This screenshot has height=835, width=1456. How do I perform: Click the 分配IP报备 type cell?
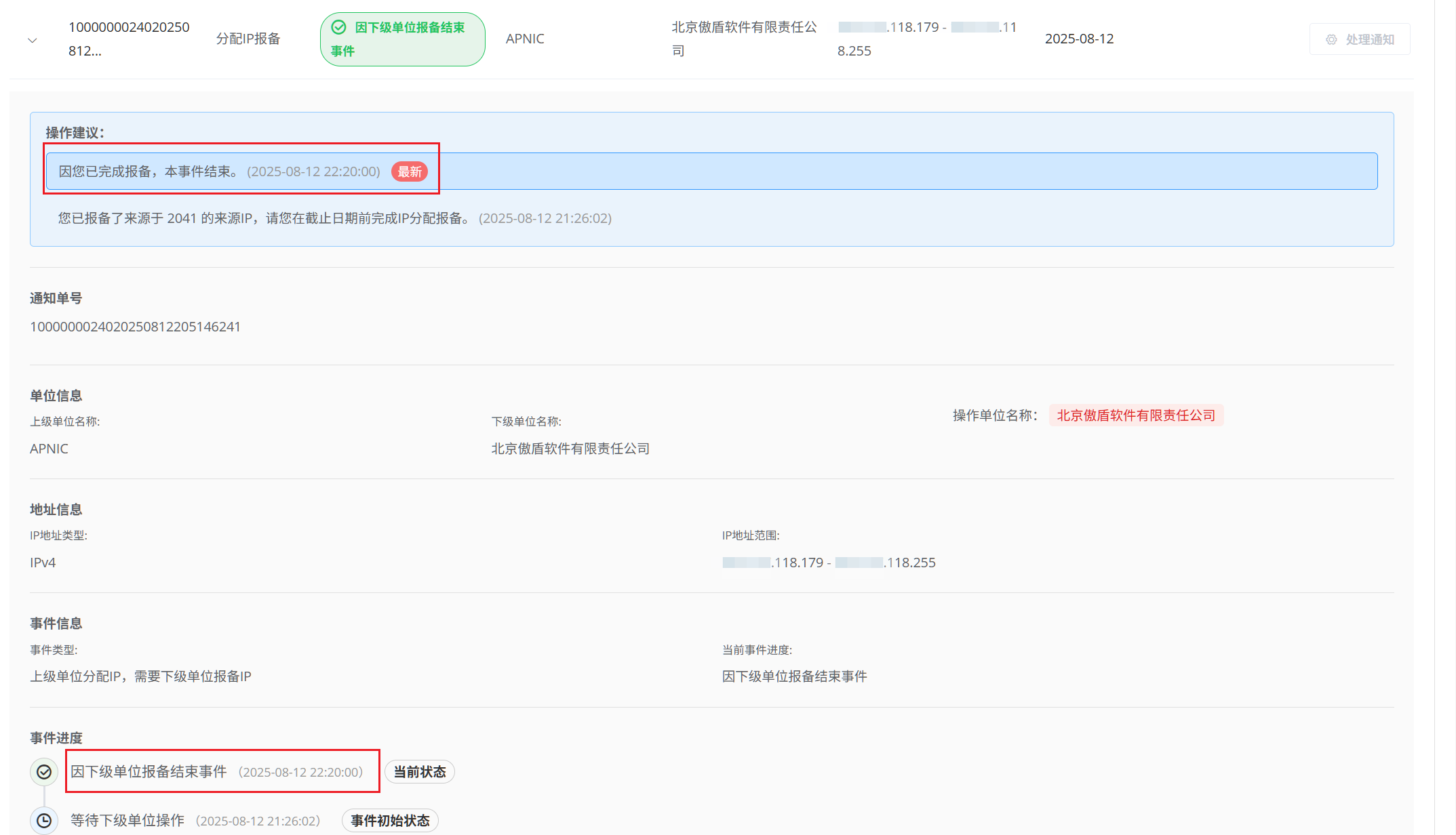248,39
